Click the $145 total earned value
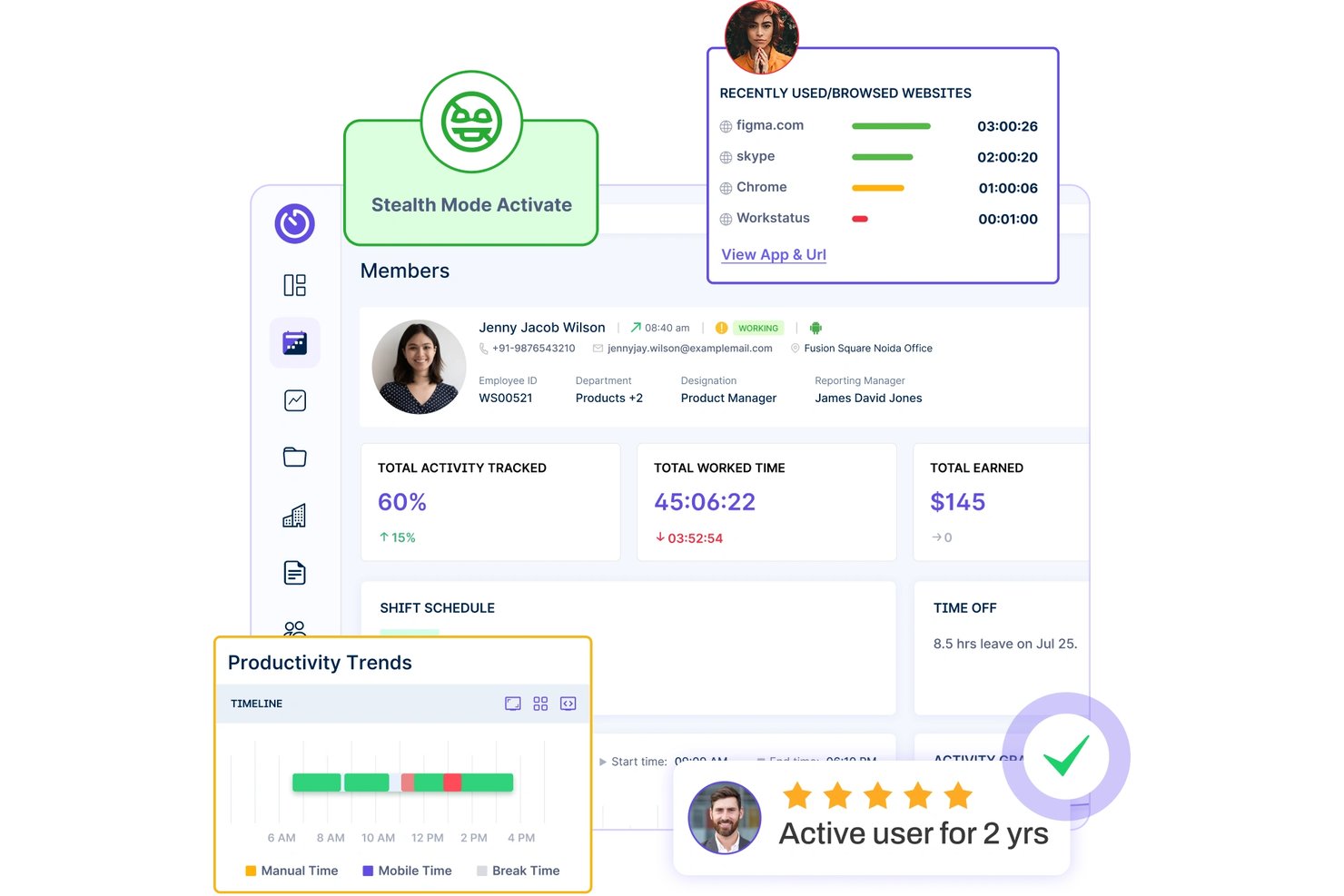1344x896 pixels. pos(957,502)
